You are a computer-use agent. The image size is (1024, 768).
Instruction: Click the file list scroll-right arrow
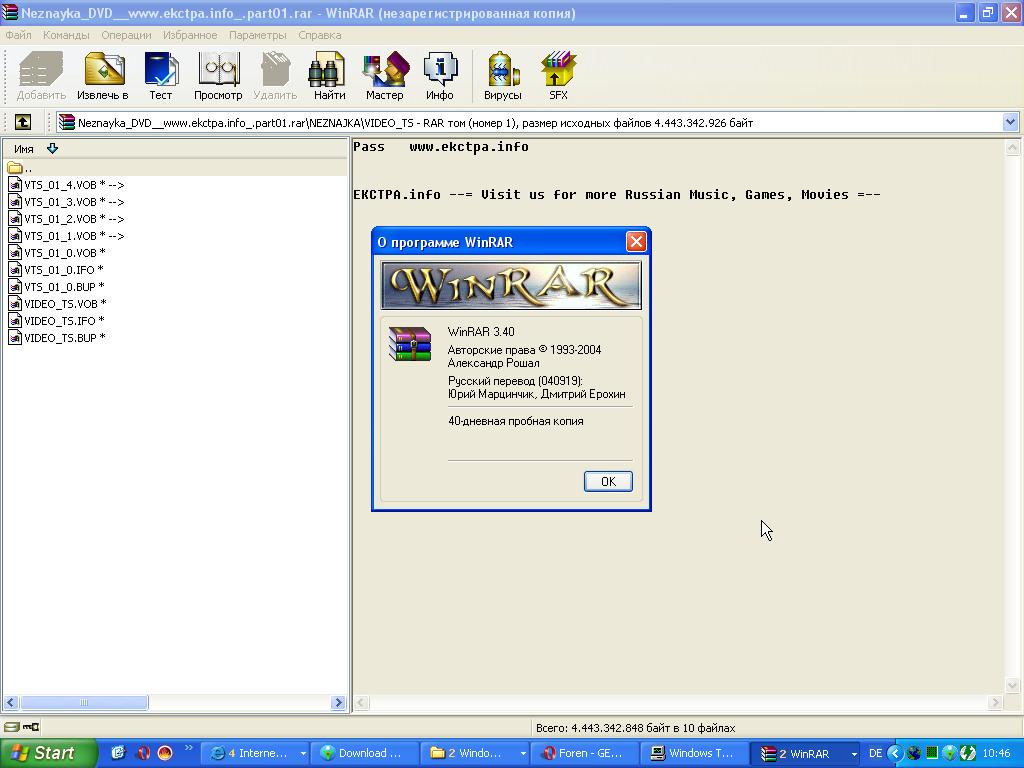pos(338,703)
